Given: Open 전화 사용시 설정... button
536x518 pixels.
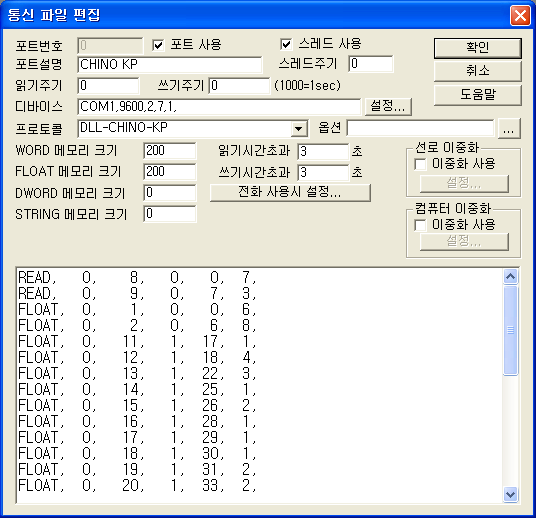Looking at the screenshot, I should pyautogui.click(x=290, y=192).
